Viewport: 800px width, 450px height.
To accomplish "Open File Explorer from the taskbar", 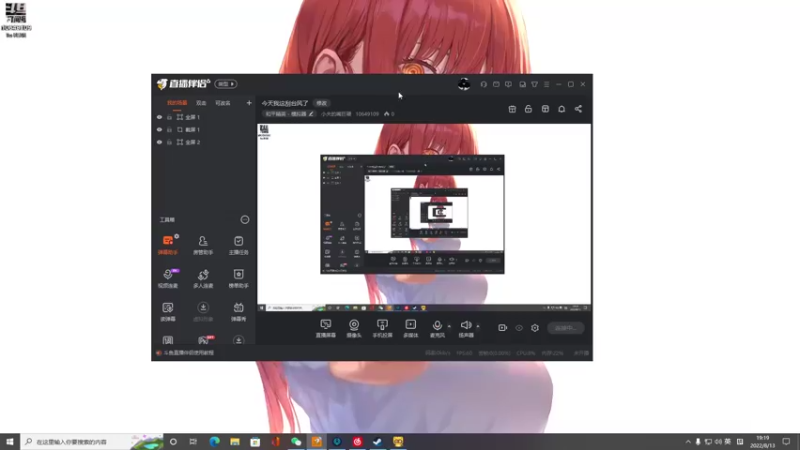I will [235, 442].
